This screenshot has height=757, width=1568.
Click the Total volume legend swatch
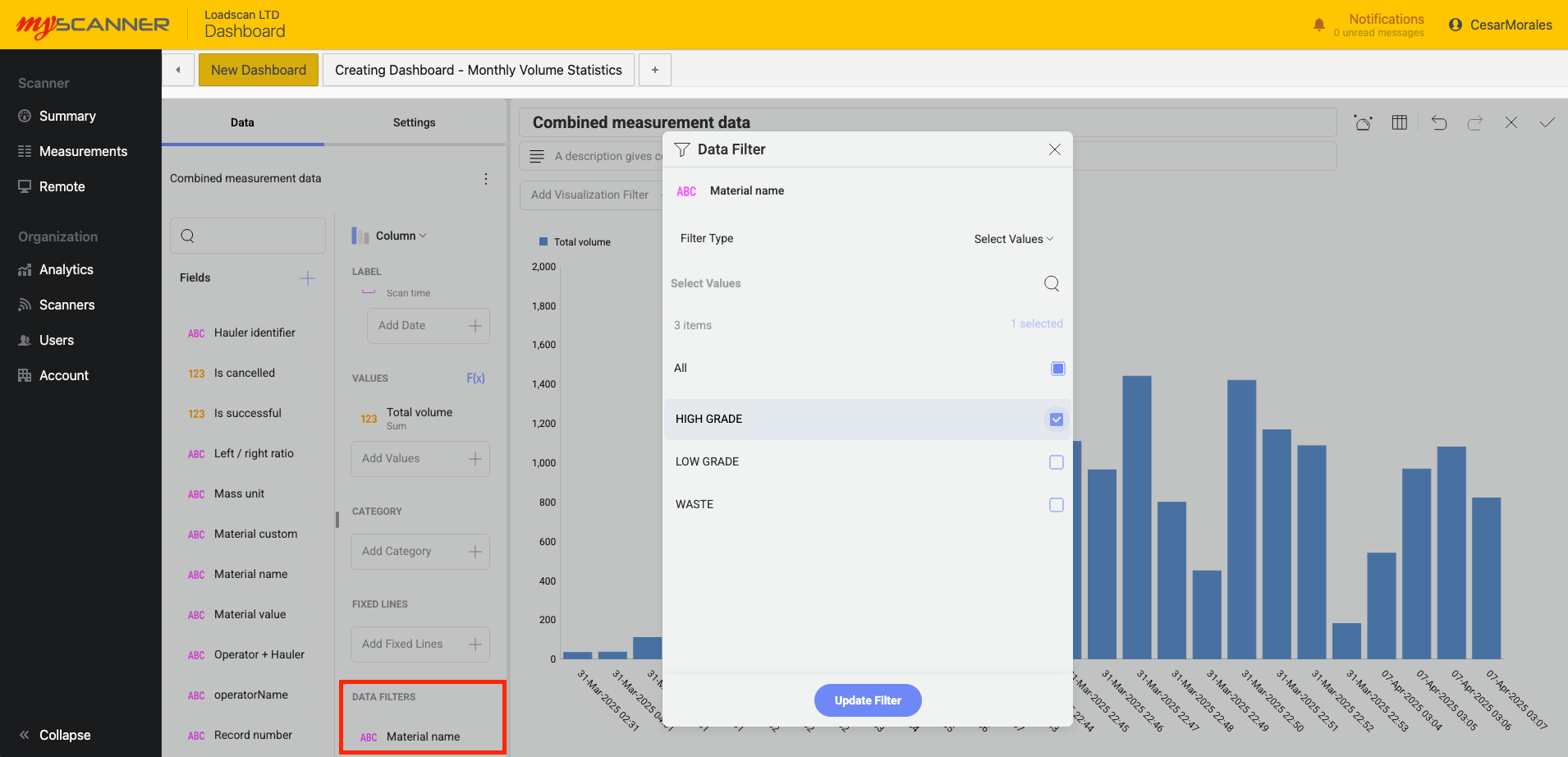pos(543,242)
